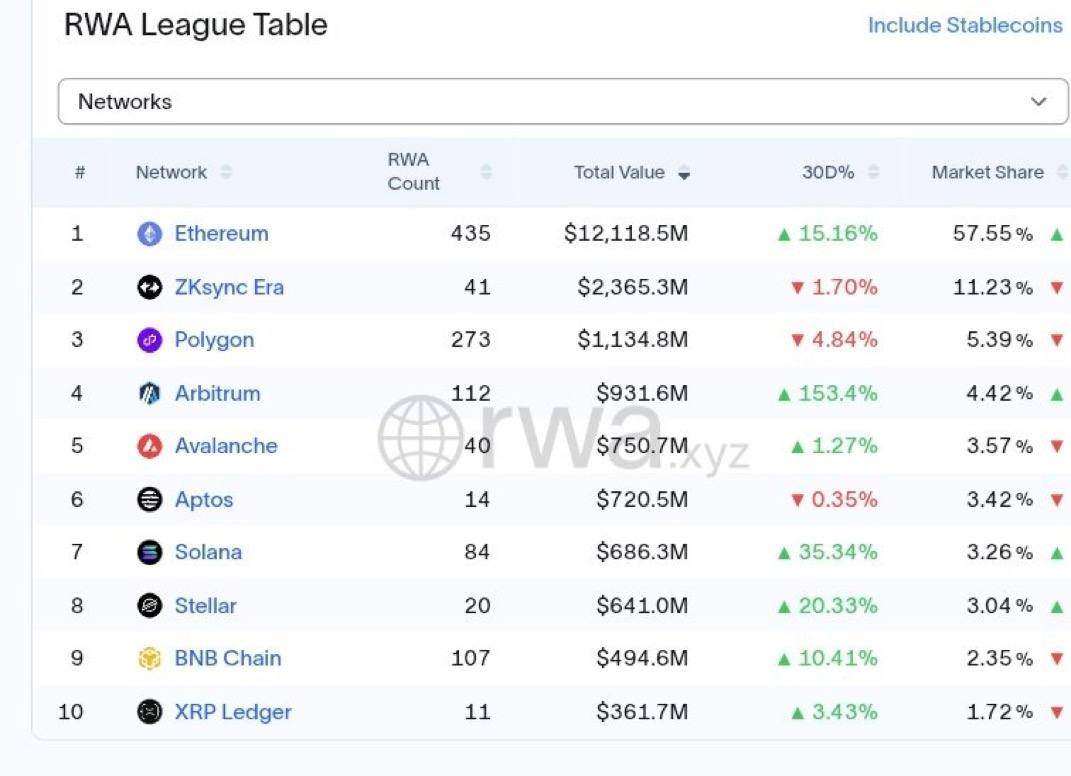Sort by the Market Share column header
The height and width of the screenshot is (776, 1071).
click(x=988, y=173)
